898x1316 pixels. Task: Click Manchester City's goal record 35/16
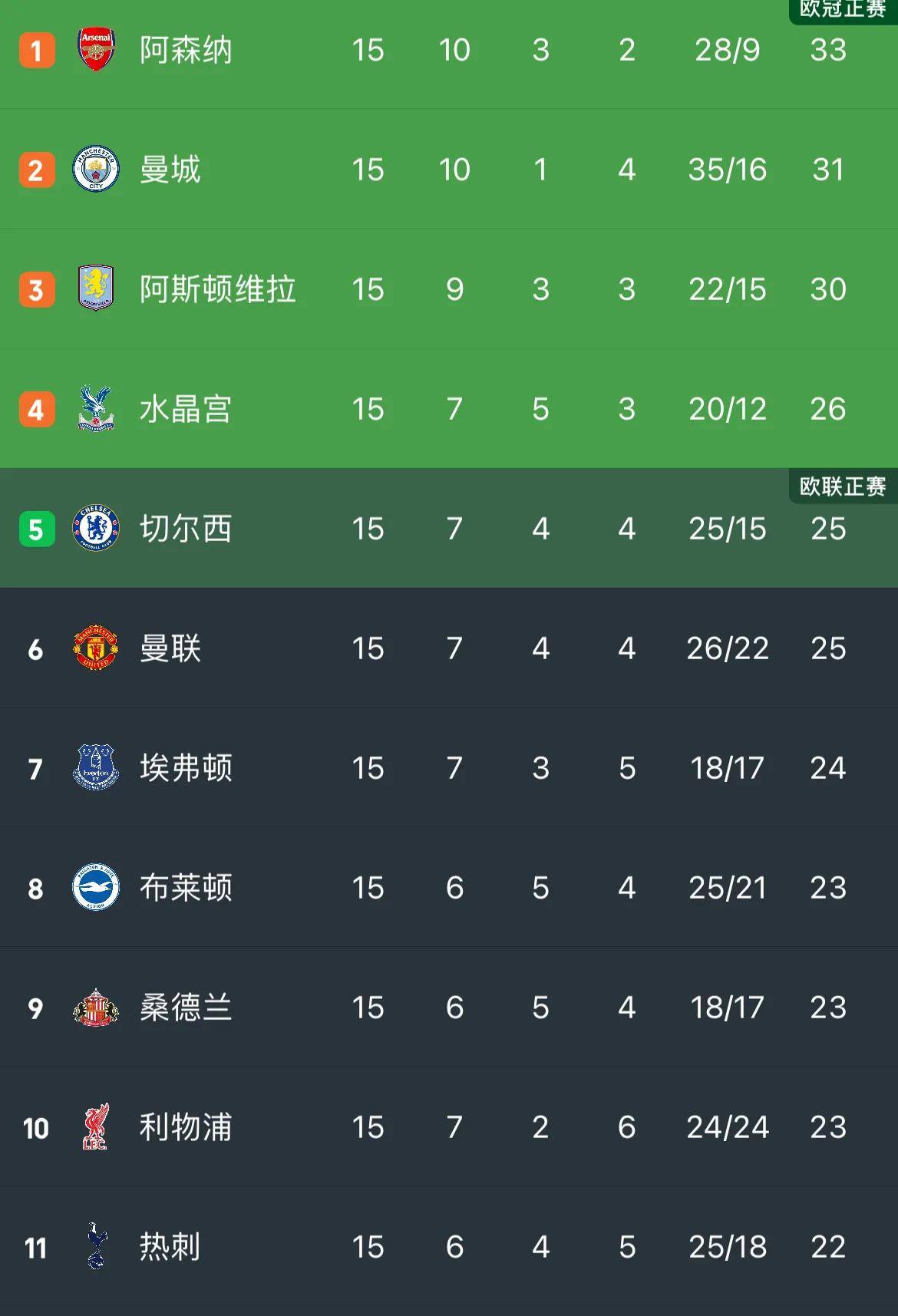click(x=726, y=170)
